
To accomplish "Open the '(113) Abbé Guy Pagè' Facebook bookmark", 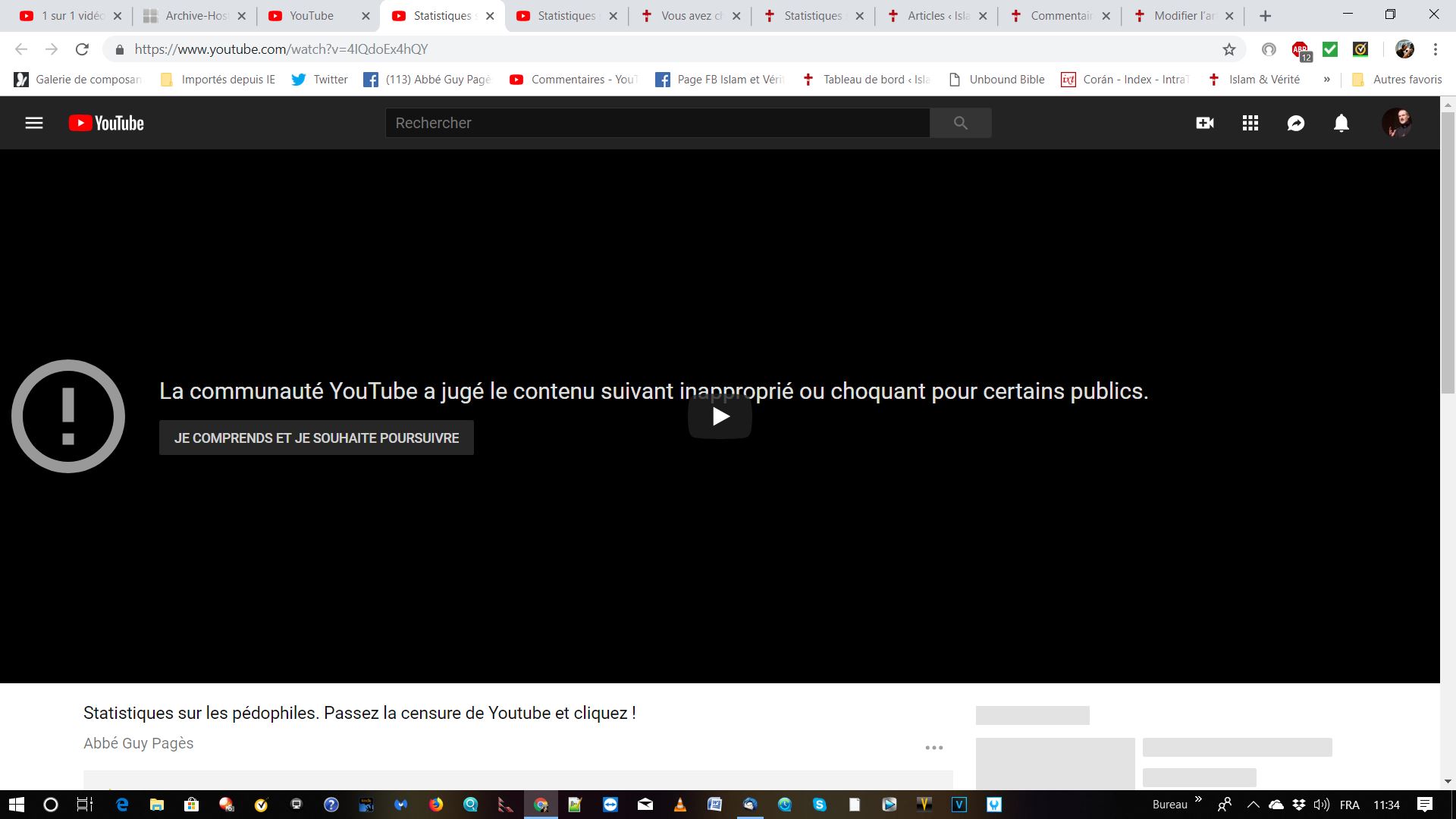I will [428, 80].
